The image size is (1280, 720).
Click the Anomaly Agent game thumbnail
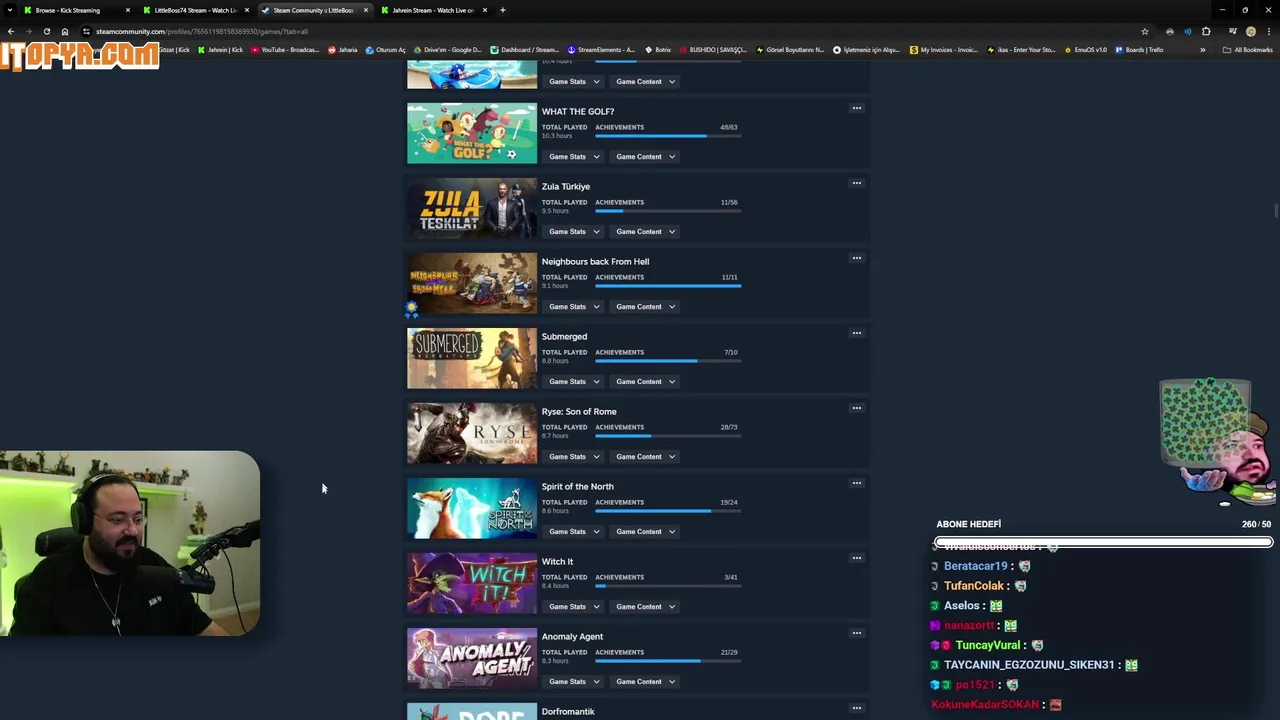pyautogui.click(x=472, y=658)
